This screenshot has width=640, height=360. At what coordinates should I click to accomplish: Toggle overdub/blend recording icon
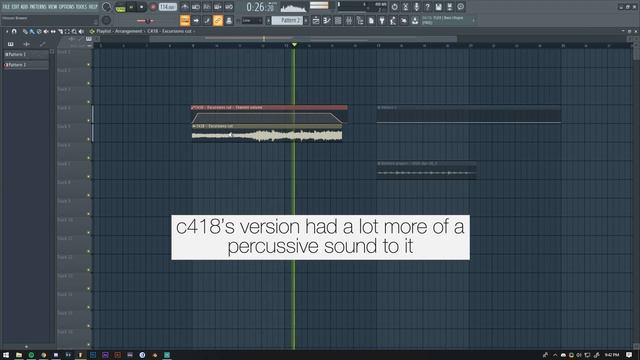coord(218,7)
